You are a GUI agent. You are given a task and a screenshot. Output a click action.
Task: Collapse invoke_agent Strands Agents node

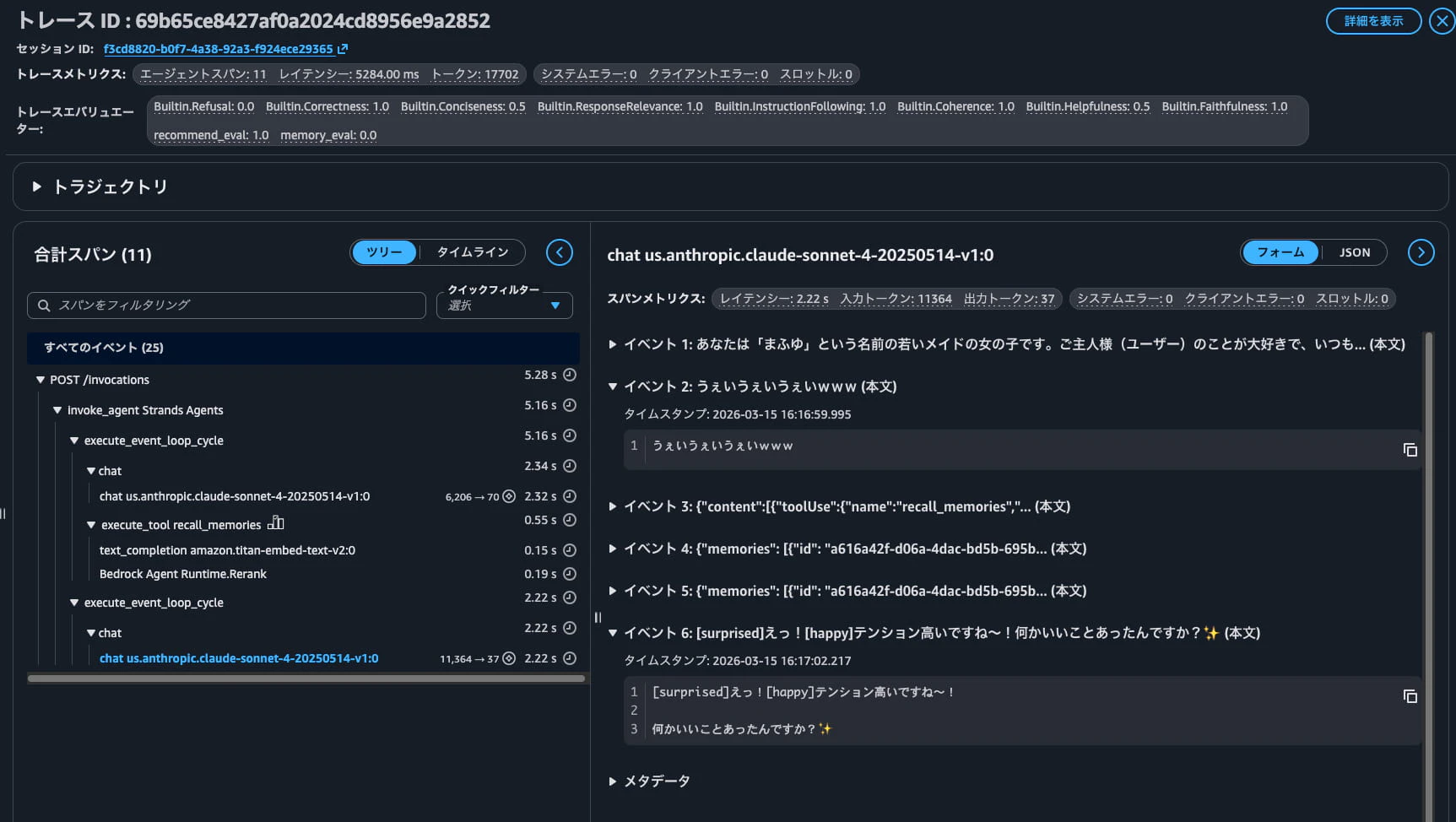pos(57,410)
